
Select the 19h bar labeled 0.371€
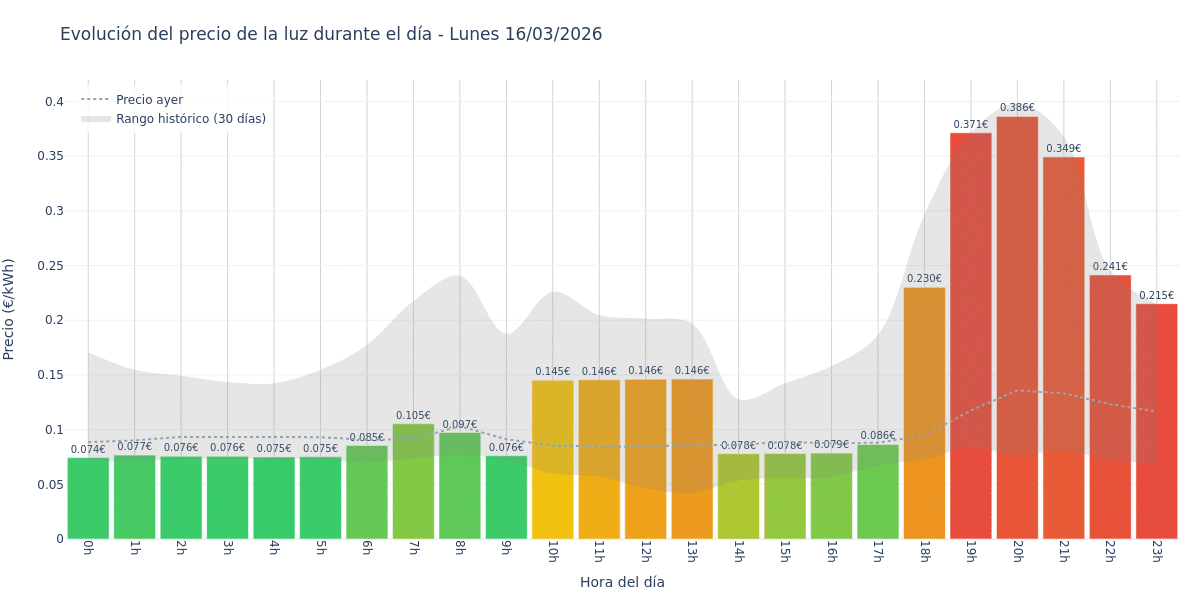coord(970,340)
